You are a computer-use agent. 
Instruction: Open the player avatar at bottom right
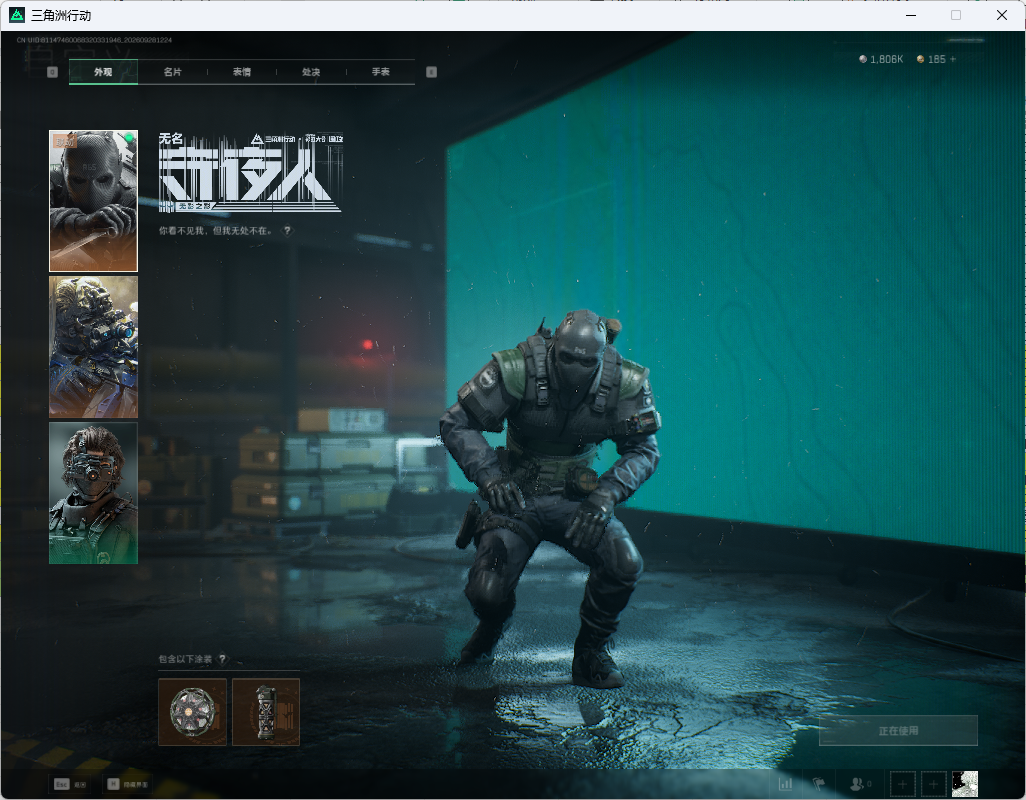(x=964, y=784)
